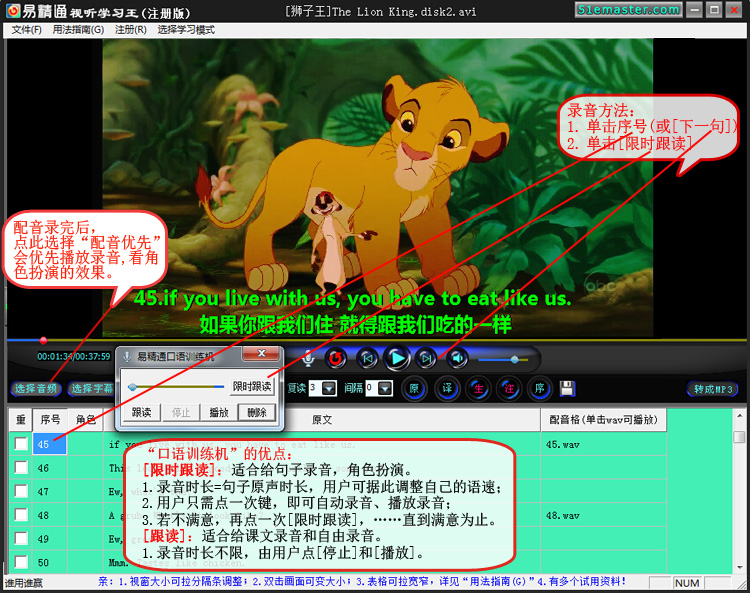Click the red replay loop button

click(336, 358)
